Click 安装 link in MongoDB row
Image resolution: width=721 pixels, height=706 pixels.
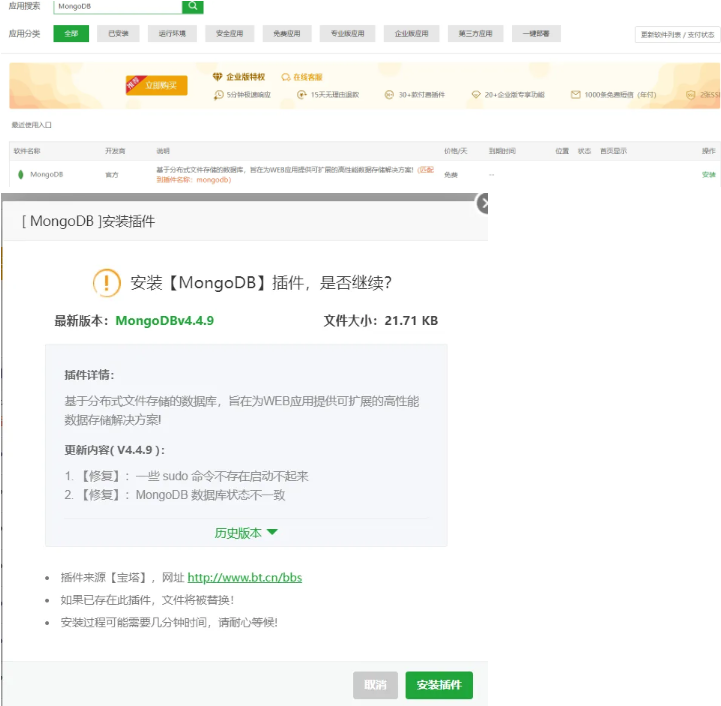coord(709,175)
